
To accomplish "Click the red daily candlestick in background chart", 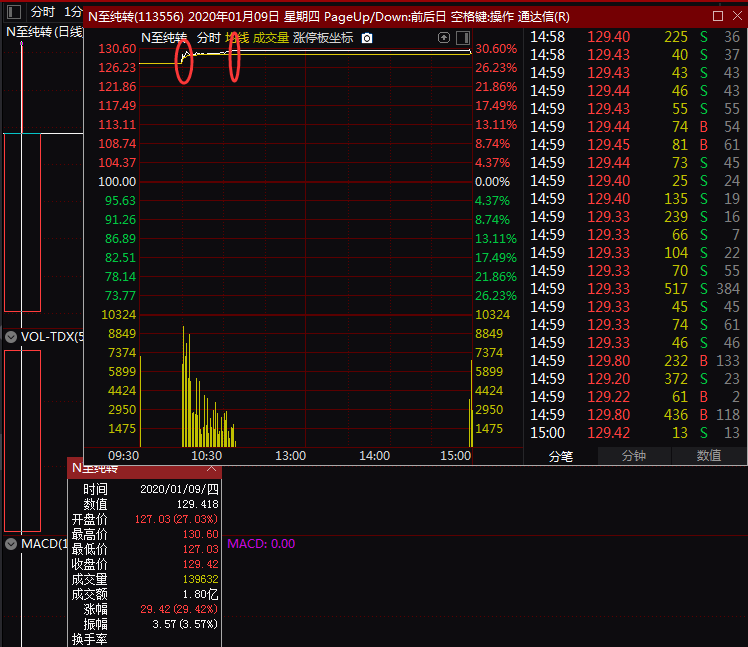I will click(22, 222).
